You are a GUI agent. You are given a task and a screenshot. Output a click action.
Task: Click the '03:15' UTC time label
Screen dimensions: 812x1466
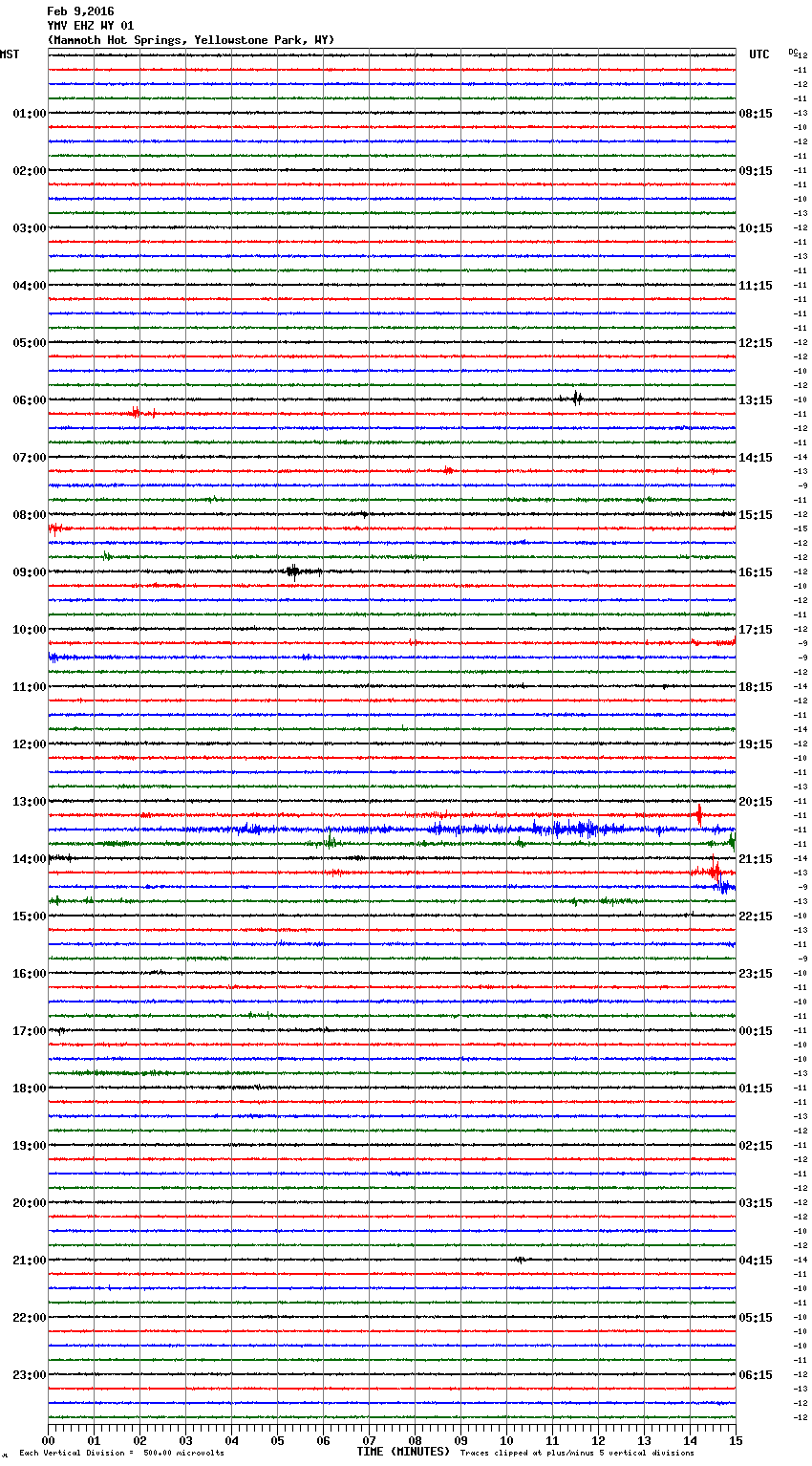tap(756, 1203)
